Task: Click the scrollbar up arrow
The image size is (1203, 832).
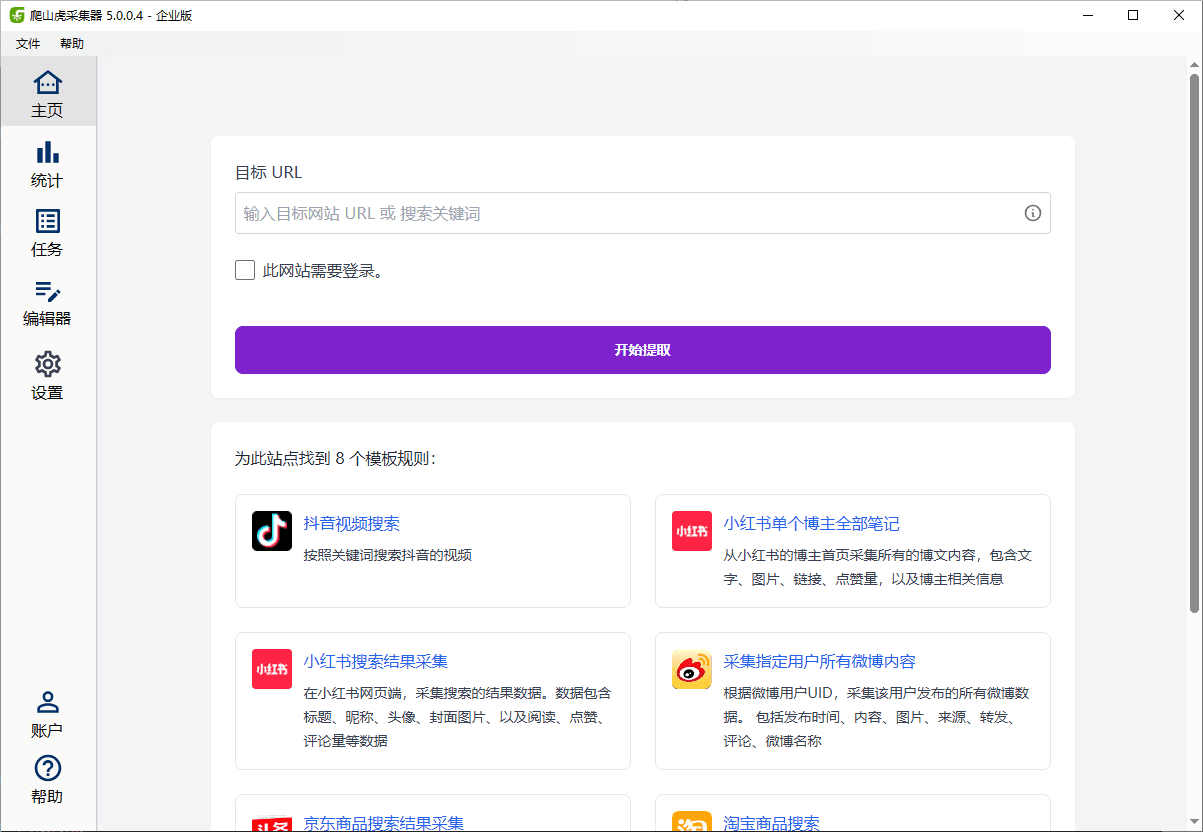Action: click(x=1195, y=65)
